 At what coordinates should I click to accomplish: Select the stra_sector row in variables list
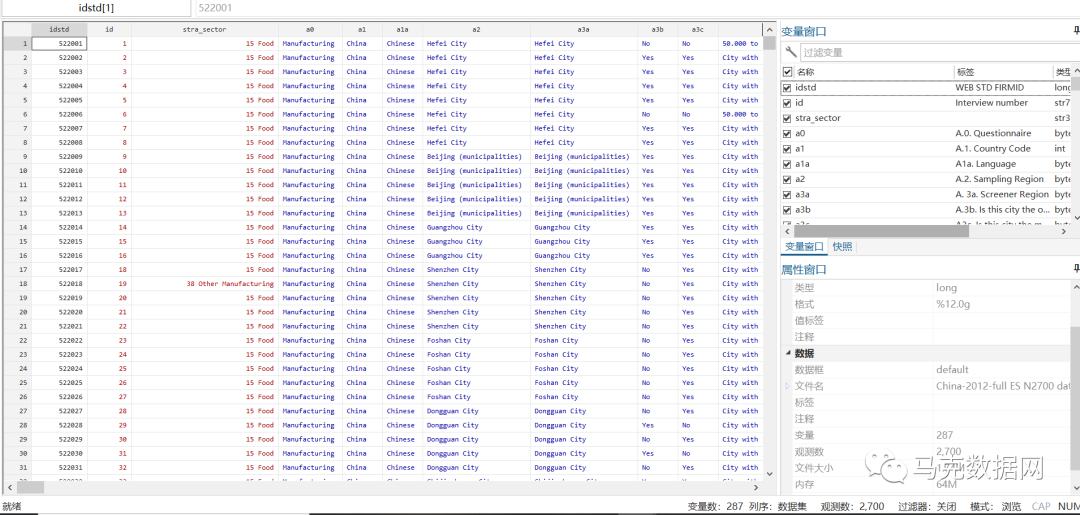[926, 118]
